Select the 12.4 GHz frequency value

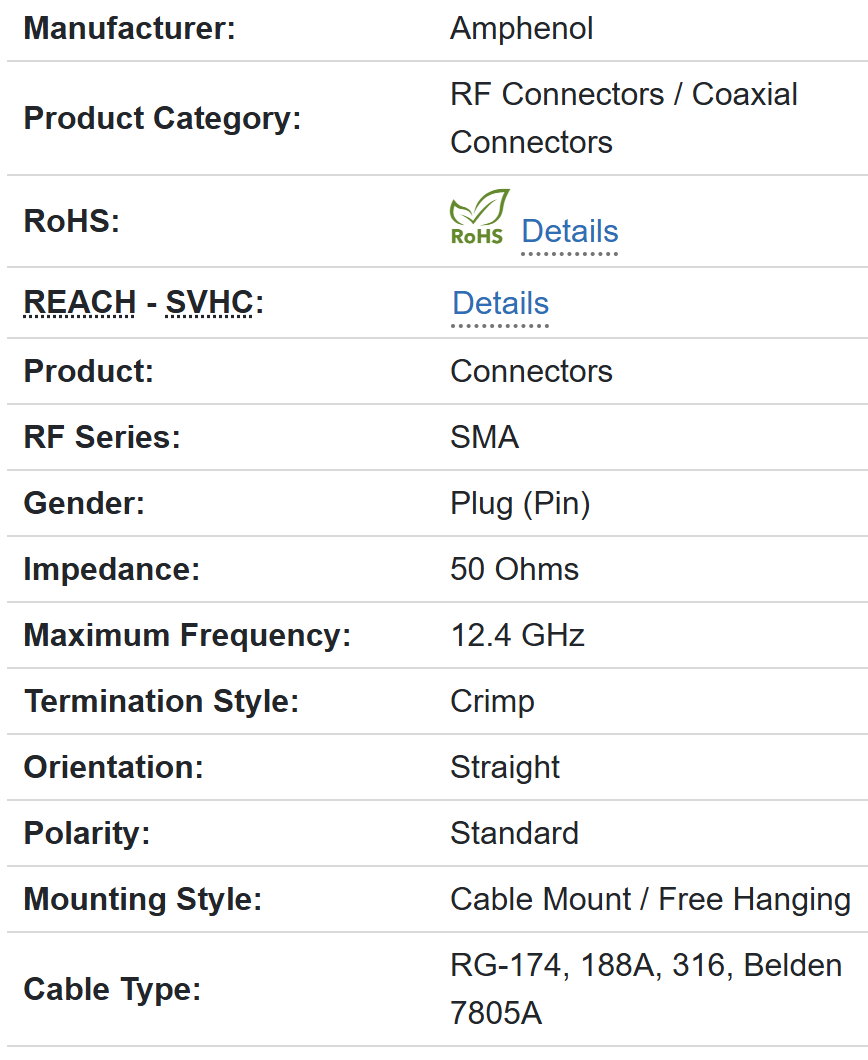pos(517,635)
